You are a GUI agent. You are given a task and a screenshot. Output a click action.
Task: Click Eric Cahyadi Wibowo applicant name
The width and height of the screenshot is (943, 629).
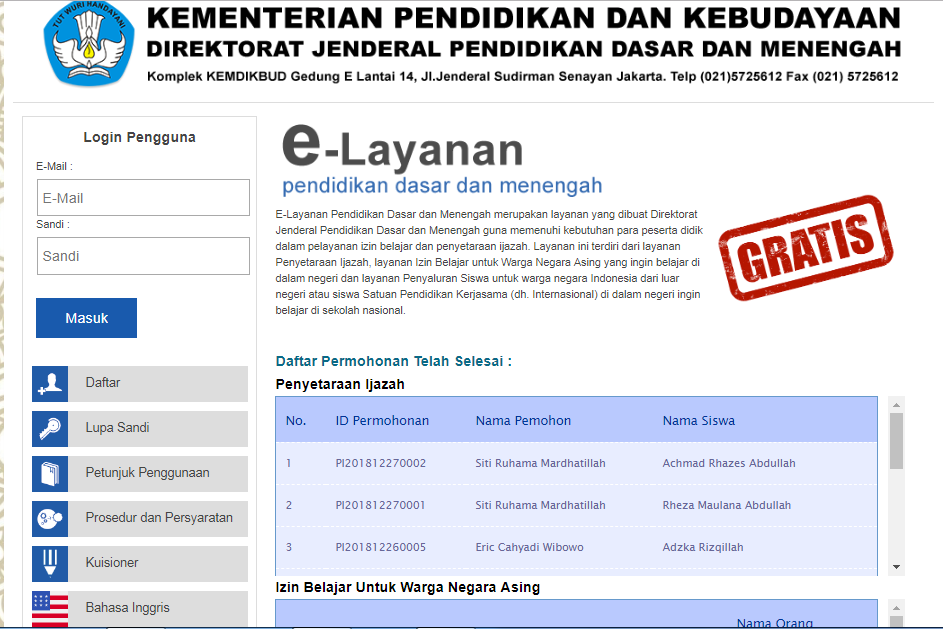tap(529, 547)
